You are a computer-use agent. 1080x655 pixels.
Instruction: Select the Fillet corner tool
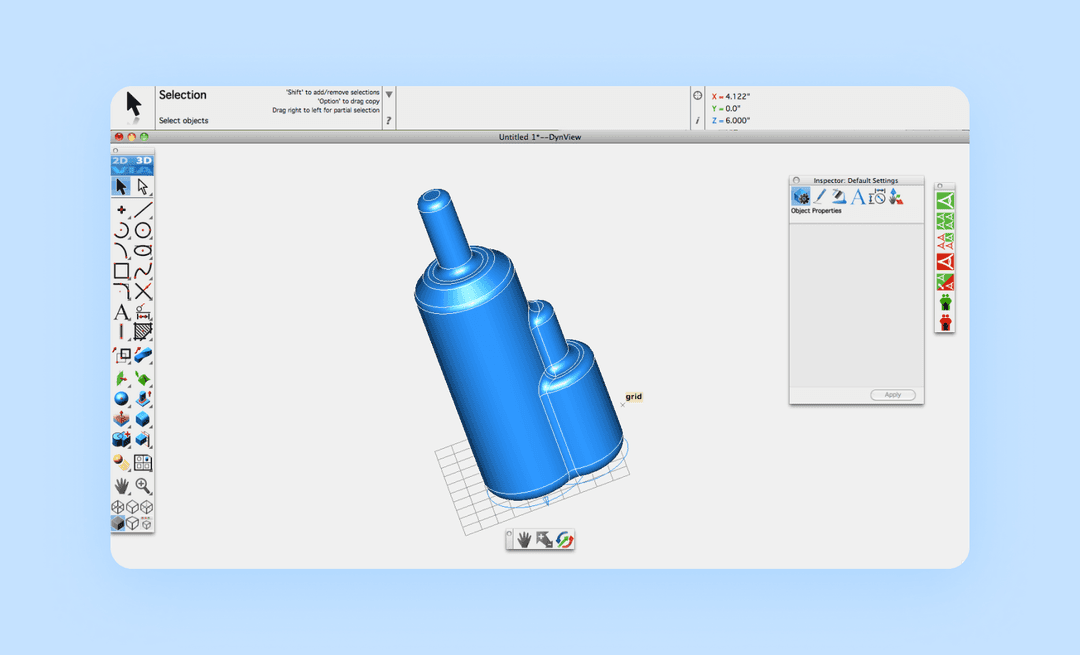tap(121, 291)
